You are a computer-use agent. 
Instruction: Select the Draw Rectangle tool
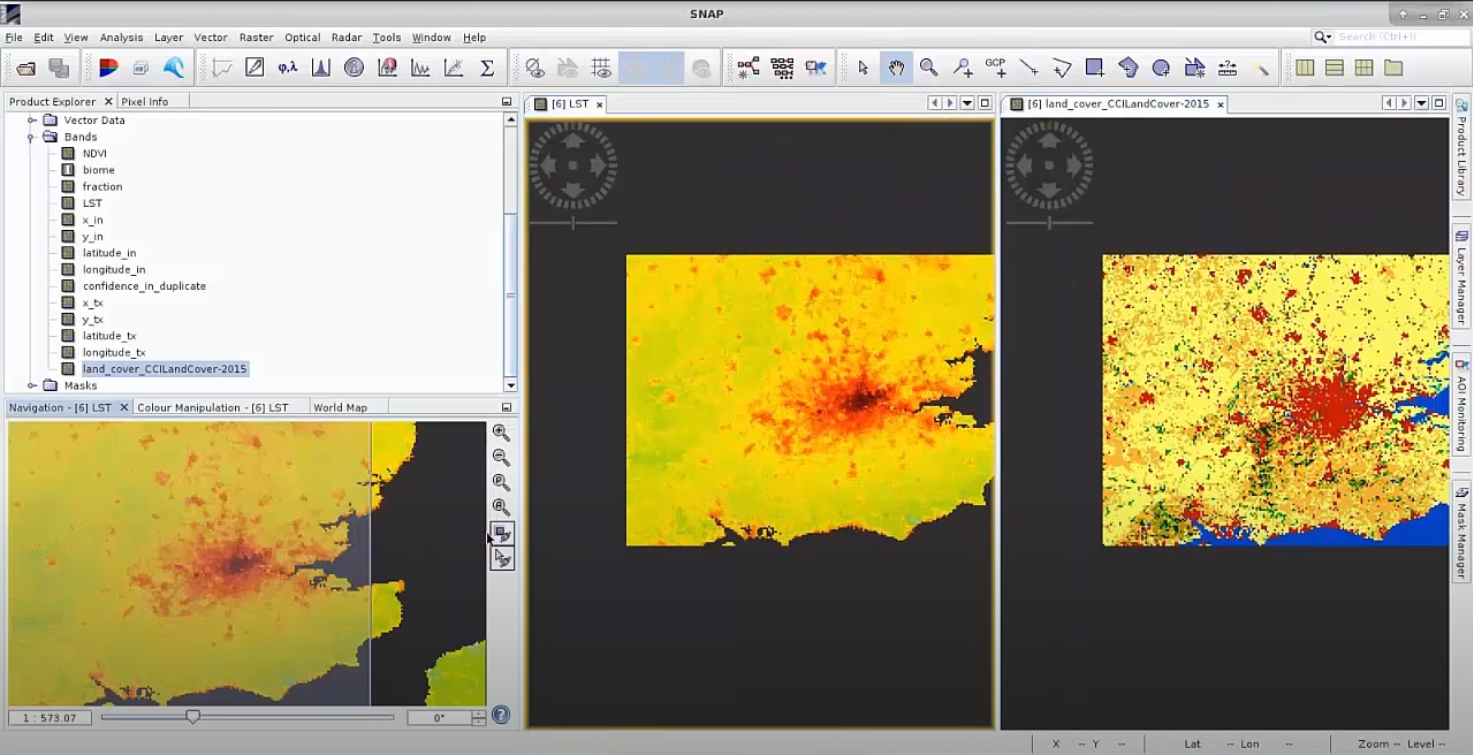[1095, 68]
